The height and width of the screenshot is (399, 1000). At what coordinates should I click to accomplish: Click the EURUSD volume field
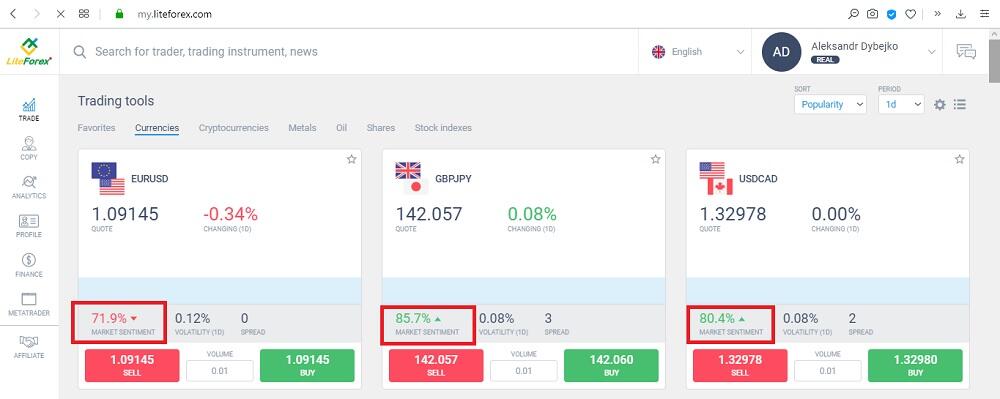point(219,371)
